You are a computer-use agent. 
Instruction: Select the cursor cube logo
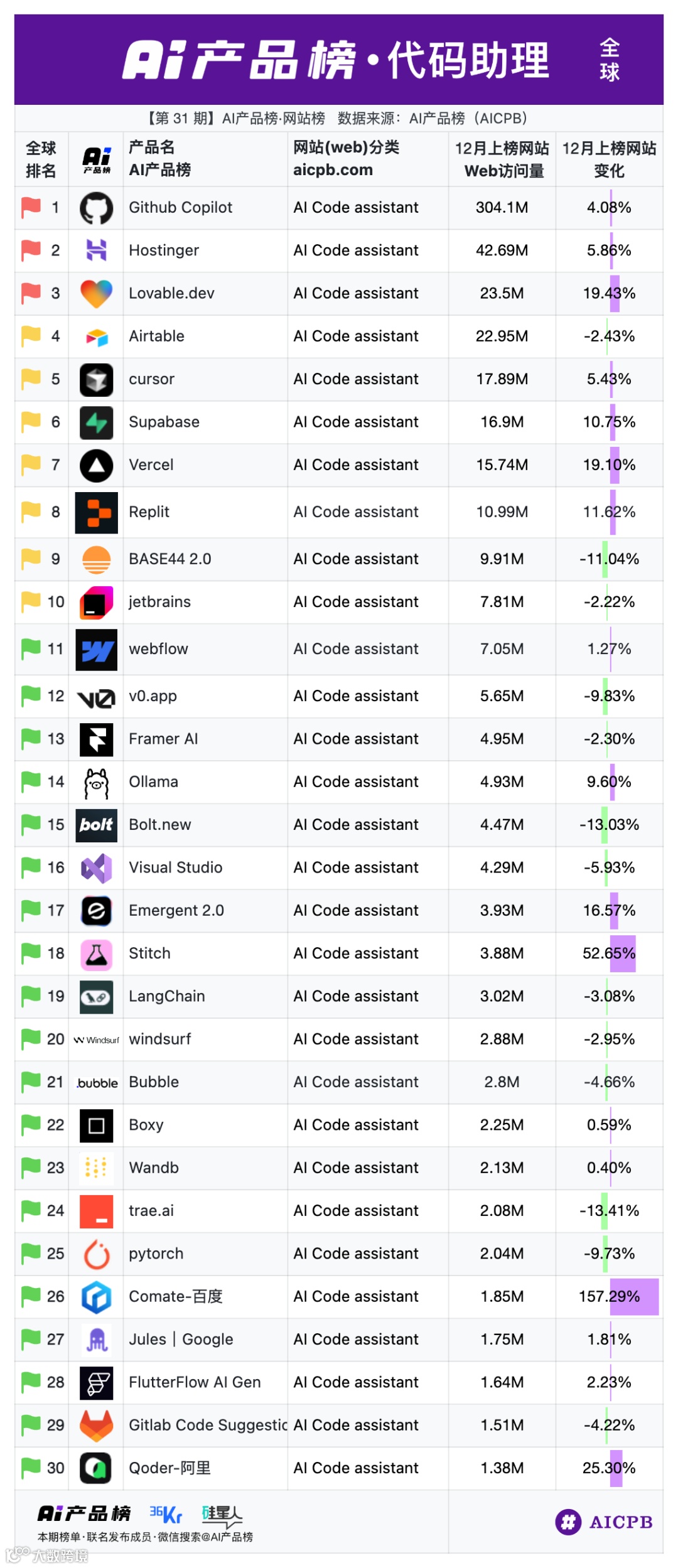tap(96, 380)
